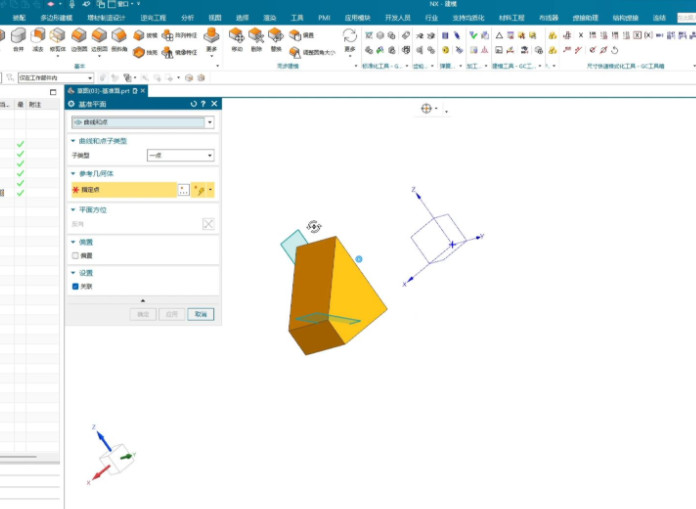This screenshot has width=696, height=509.
Task: Open the plane type dropdown showing 曲线和点
Action: pyautogui.click(x=143, y=122)
